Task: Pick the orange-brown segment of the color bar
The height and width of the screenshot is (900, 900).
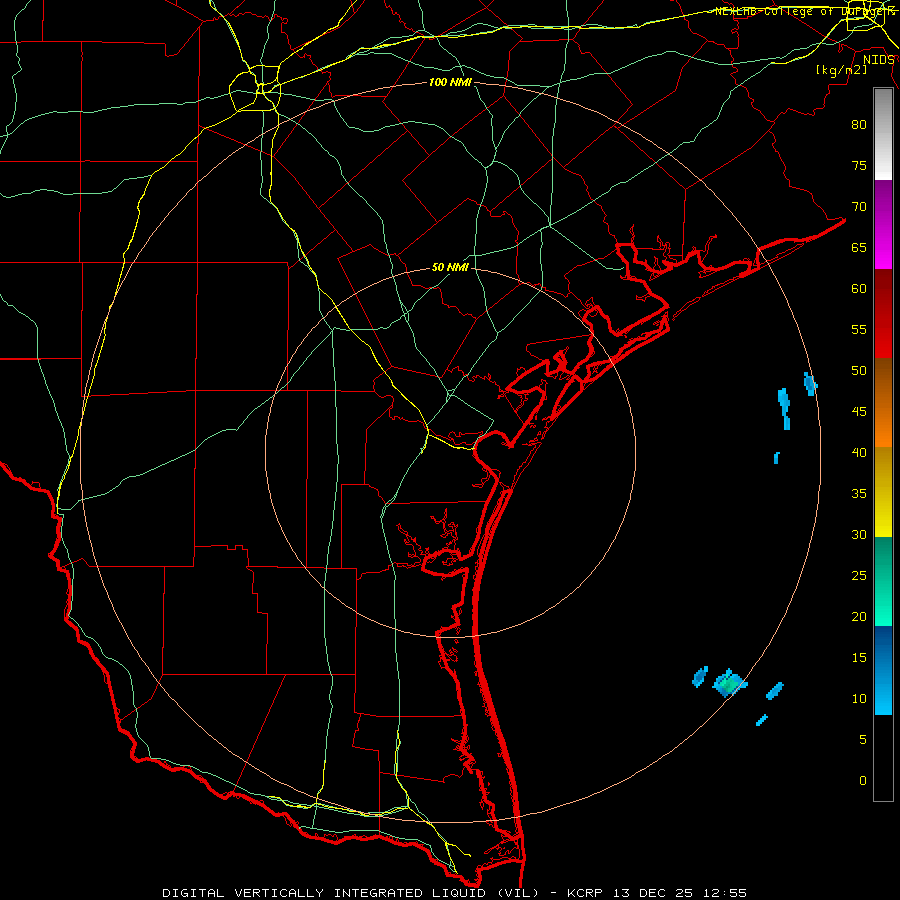Action: click(883, 403)
